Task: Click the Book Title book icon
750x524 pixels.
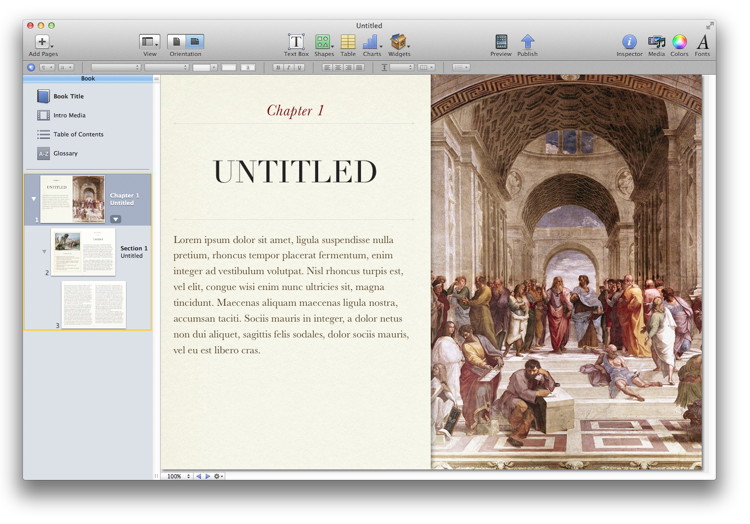Action: [43, 96]
